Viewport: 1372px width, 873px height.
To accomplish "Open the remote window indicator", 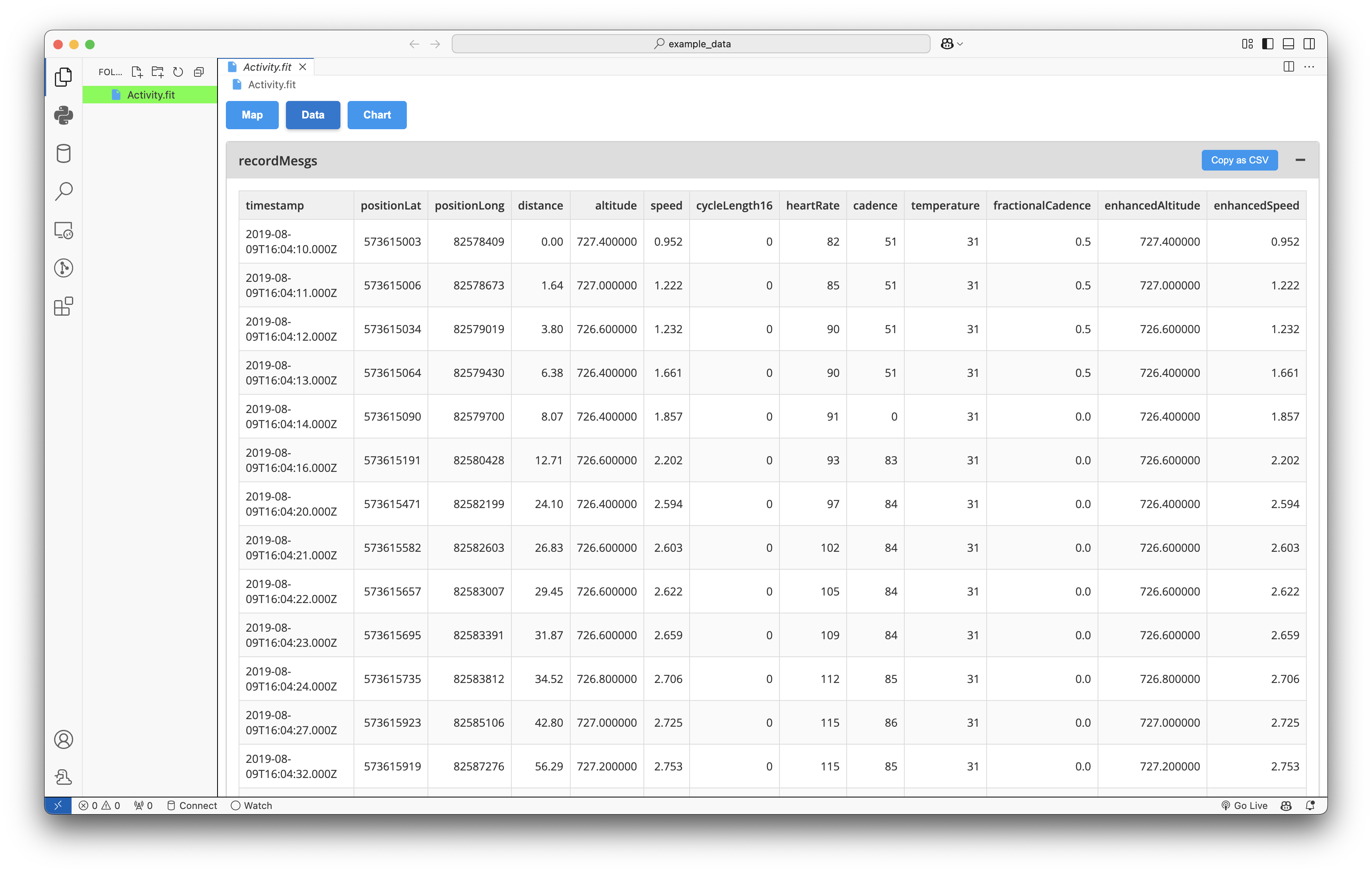I will pyautogui.click(x=58, y=805).
